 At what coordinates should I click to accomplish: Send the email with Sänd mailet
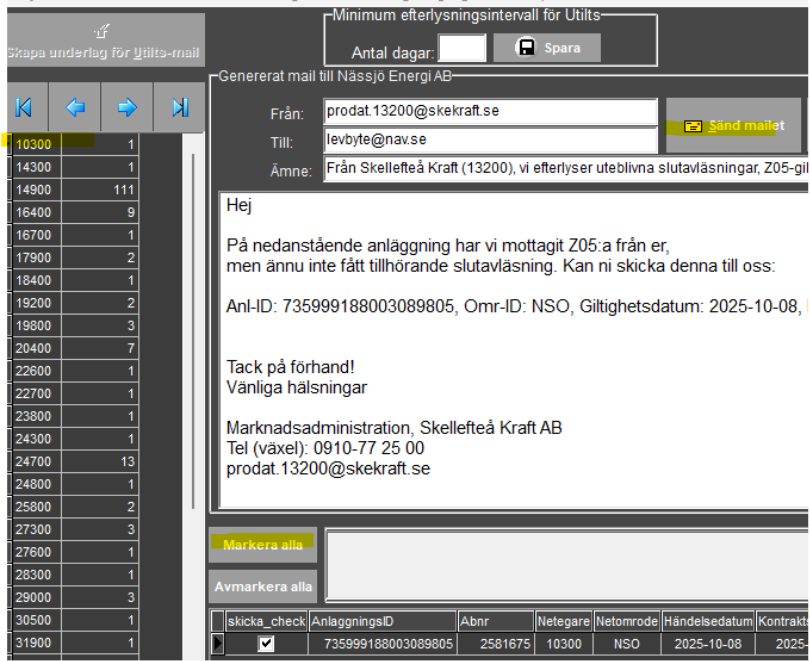[x=734, y=126]
